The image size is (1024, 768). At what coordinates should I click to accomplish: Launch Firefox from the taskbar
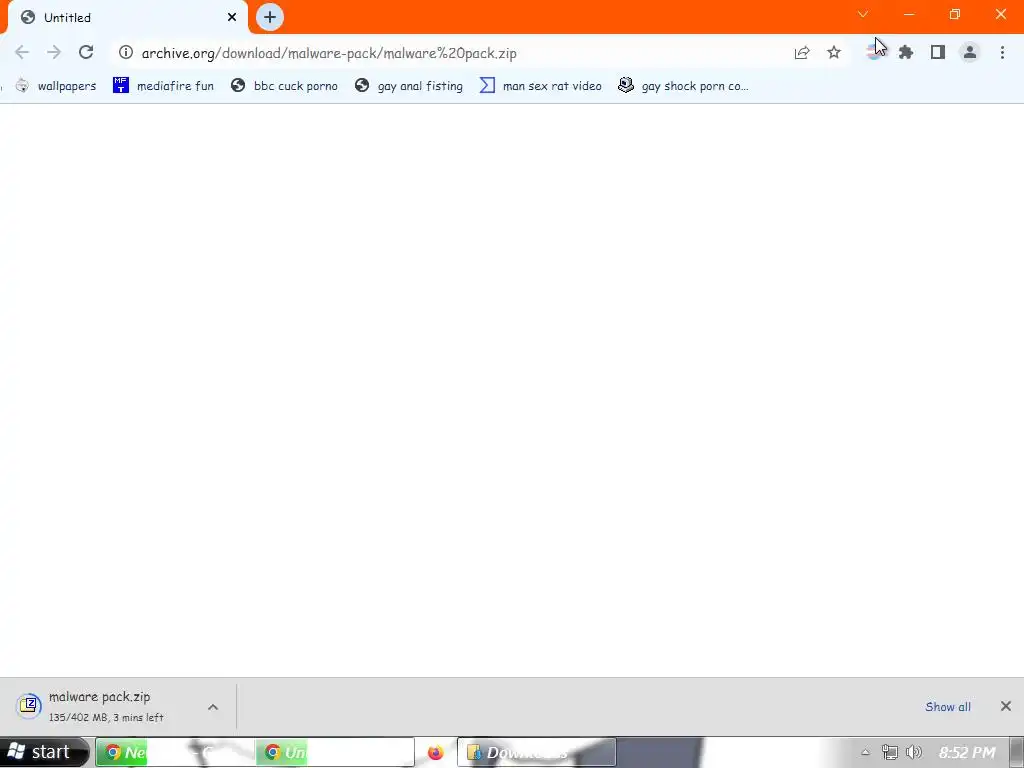(436, 753)
